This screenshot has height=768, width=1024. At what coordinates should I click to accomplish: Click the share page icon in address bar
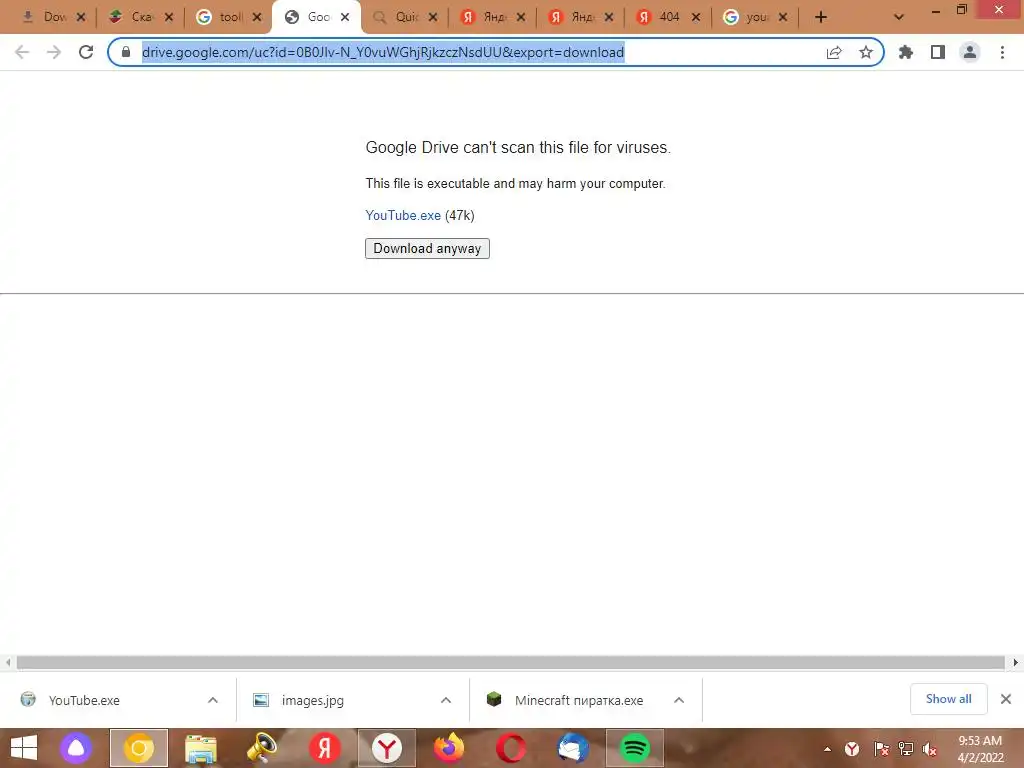[834, 52]
